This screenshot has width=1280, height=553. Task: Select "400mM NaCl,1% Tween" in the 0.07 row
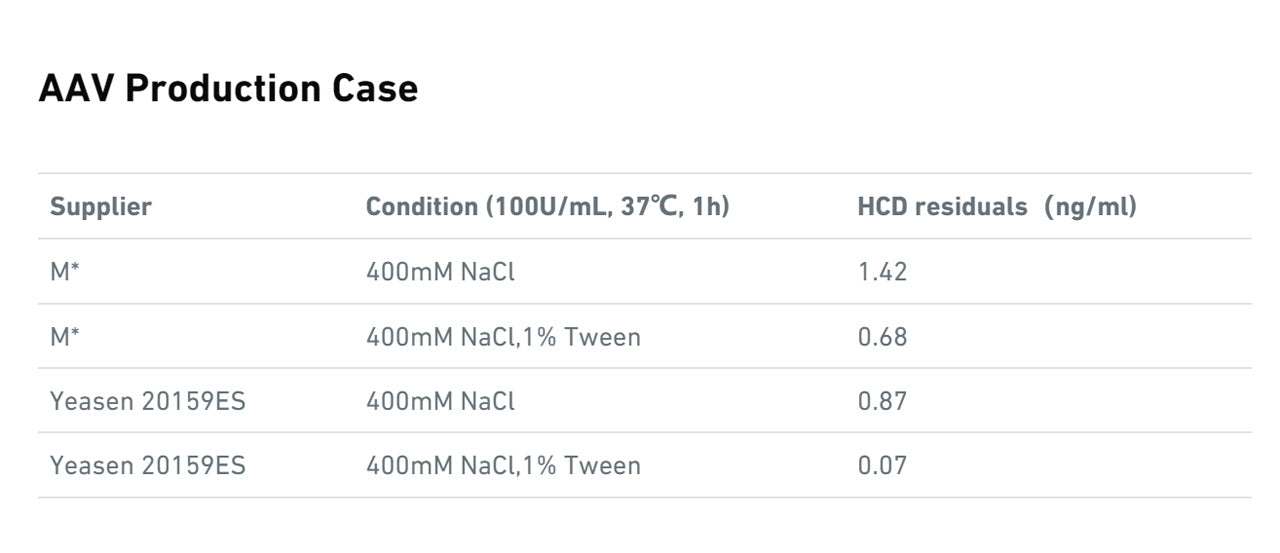[x=503, y=466]
